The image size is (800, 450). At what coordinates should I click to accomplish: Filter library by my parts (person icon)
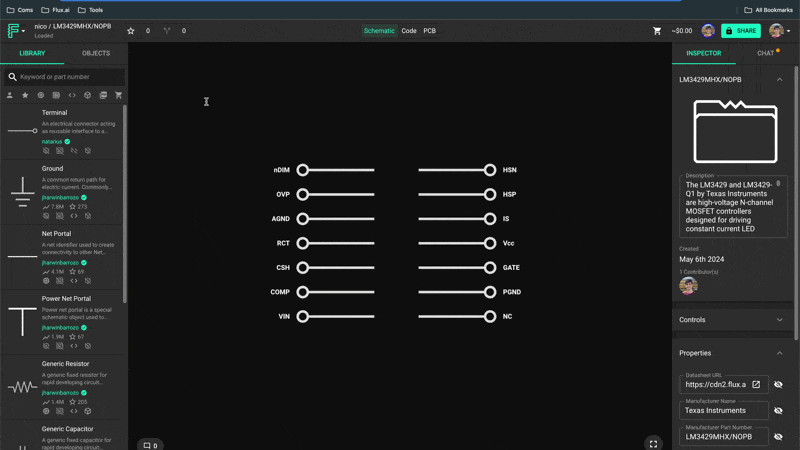point(10,95)
